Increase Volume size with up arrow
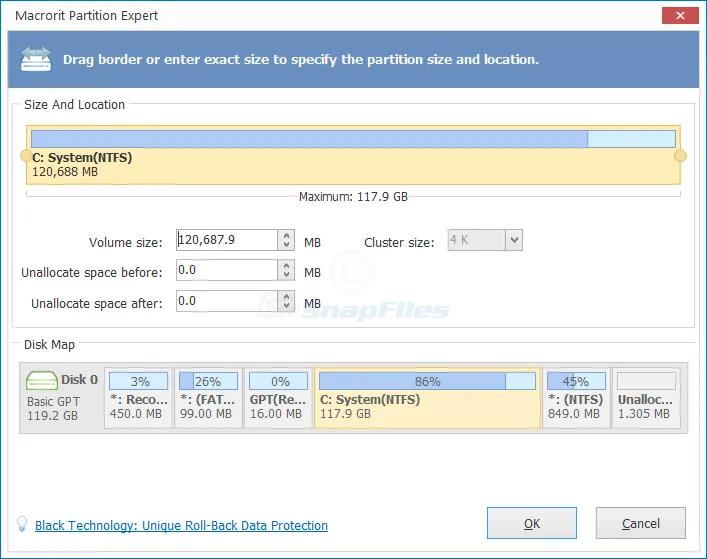Image resolution: width=707 pixels, height=559 pixels. pyautogui.click(x=286, y=235)
